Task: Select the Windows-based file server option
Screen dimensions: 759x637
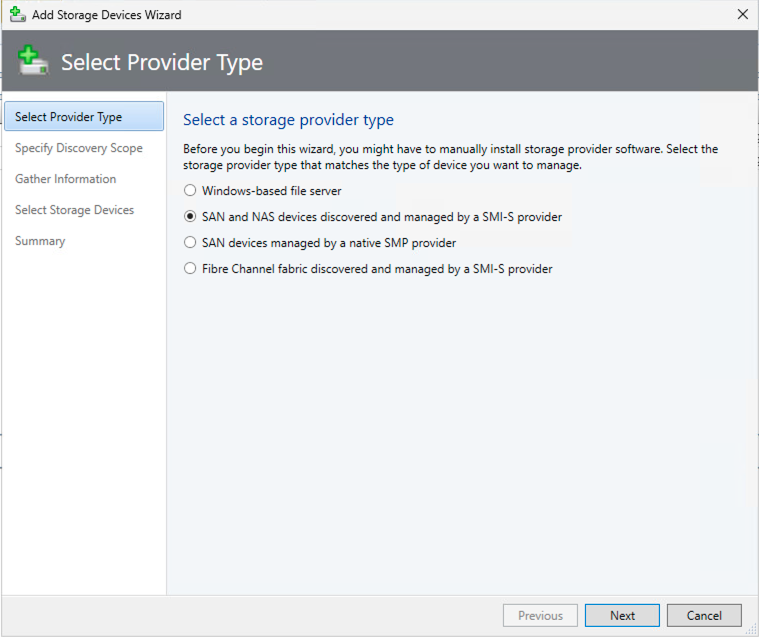Action: (x=190, y=190)
